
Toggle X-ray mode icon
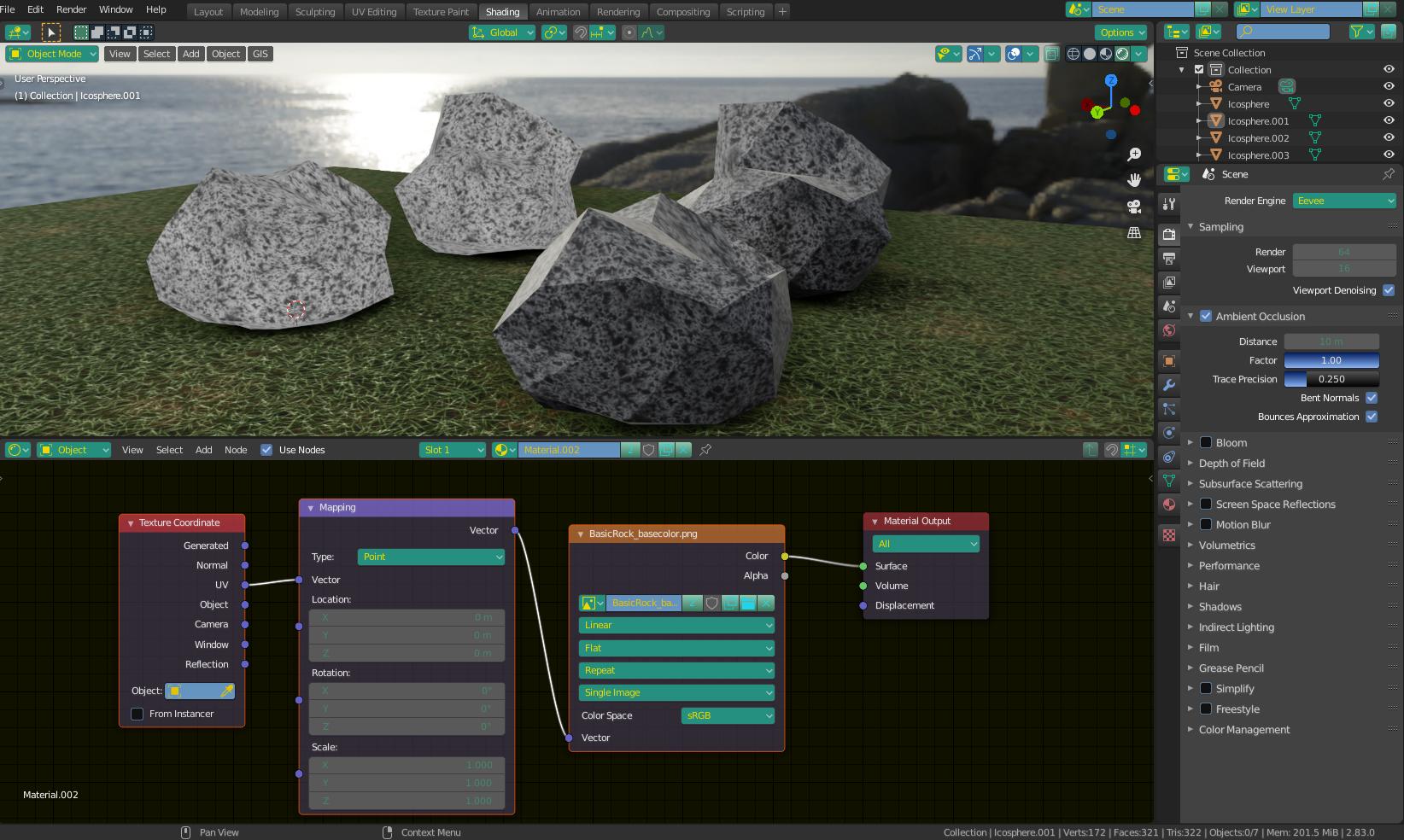coord(1051,54)
